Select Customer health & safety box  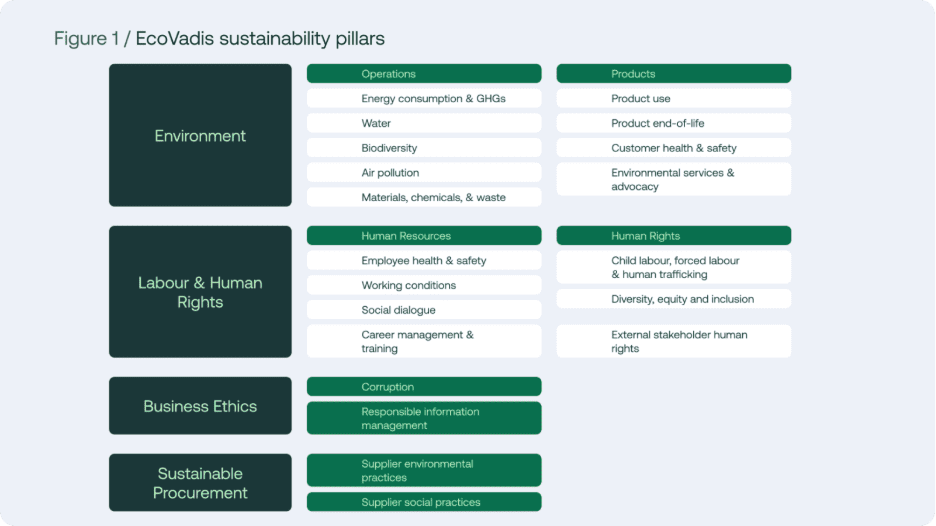673,148
